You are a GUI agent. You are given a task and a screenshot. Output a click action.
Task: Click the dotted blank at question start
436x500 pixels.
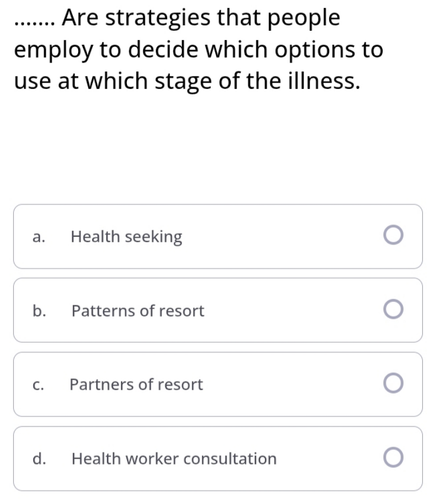[34, 24]
